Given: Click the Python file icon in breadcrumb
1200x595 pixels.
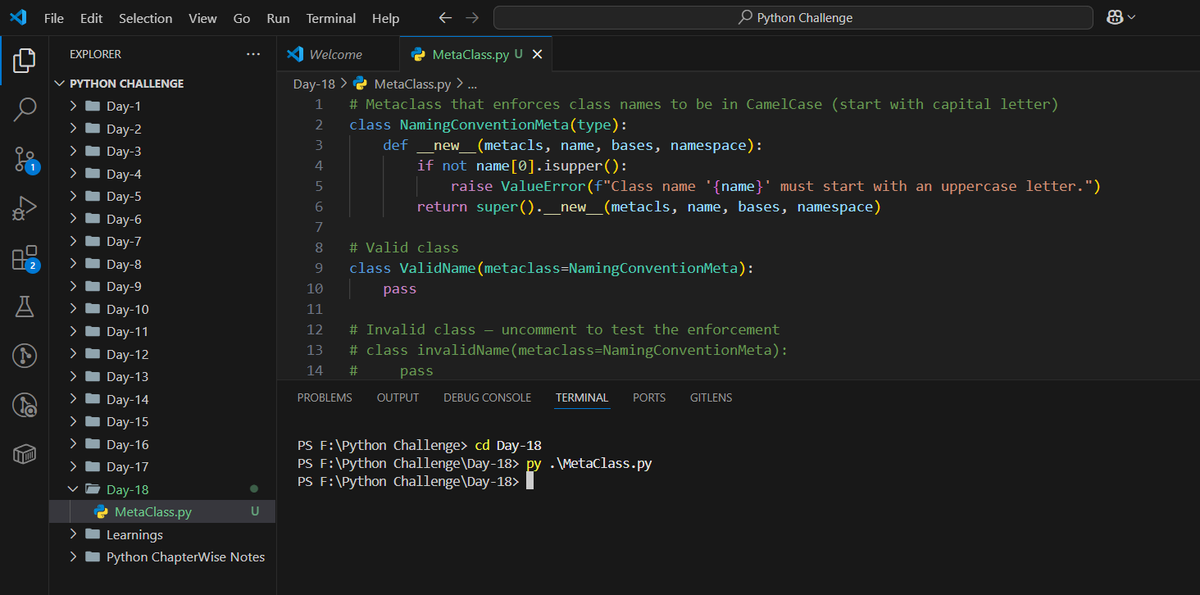Looking at the screenshot, I should 360,83.
